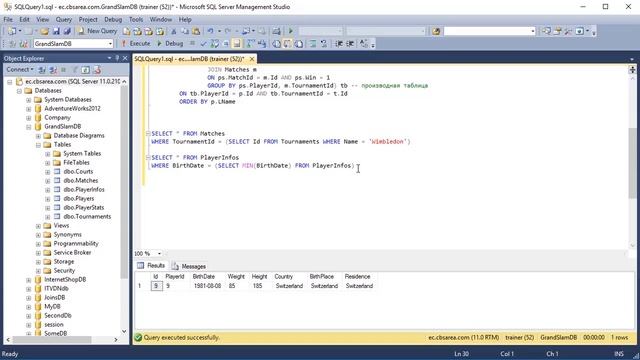The height and width of the screenshot is (360, 640).
Task: Expand the AdventureWorks2012 database
Action: [29, 109]
